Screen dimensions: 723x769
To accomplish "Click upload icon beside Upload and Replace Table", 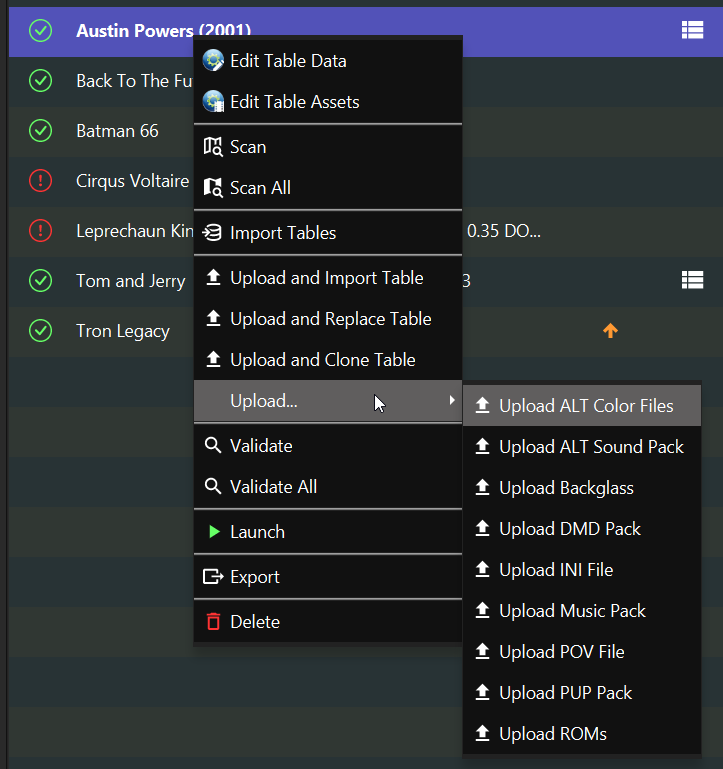I will coord(213,318).
